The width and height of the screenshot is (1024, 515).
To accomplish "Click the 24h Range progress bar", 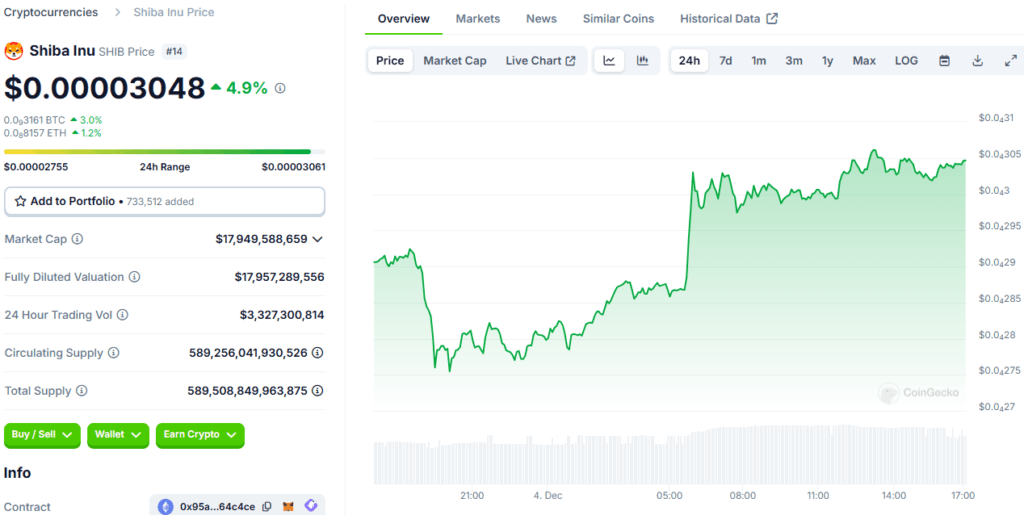I will (165, 151).
